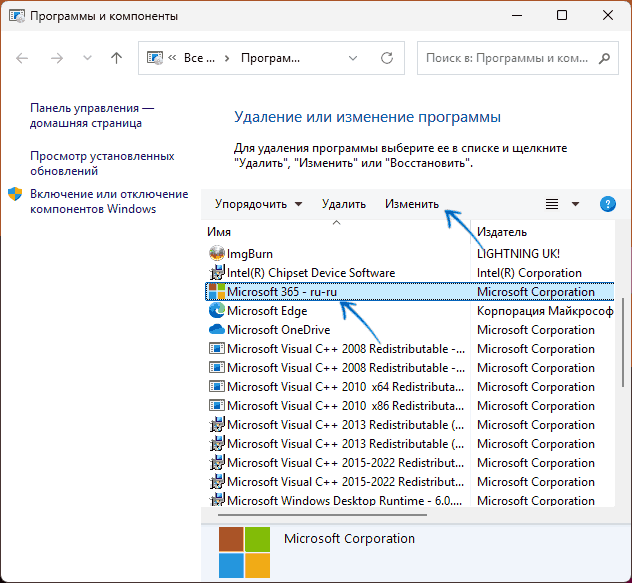The height and width of the screenshot is (583, 632).
Task: Open 'Включение или отключение компонентов Windows' link
Action: [x=109, y=201]
